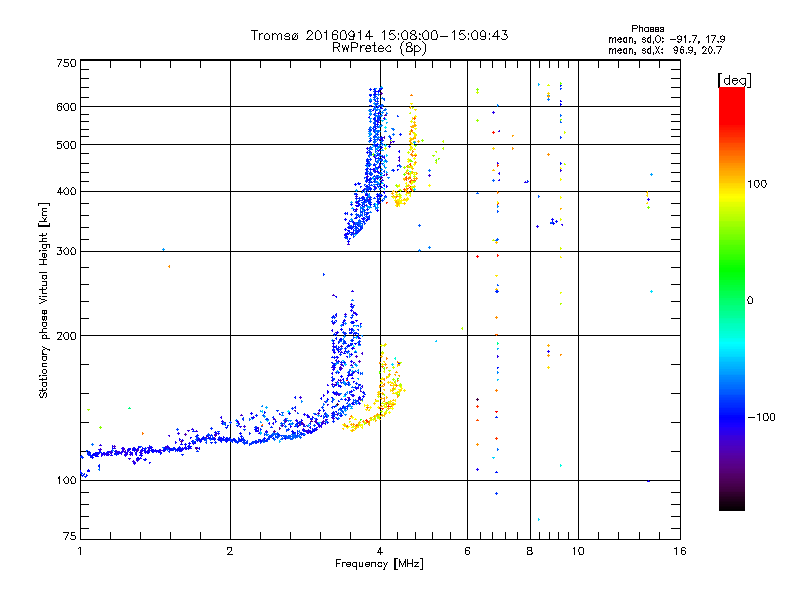Click the Frequency [MHz] axis label
The image size is (800, 600).
[x=378, y=564]
